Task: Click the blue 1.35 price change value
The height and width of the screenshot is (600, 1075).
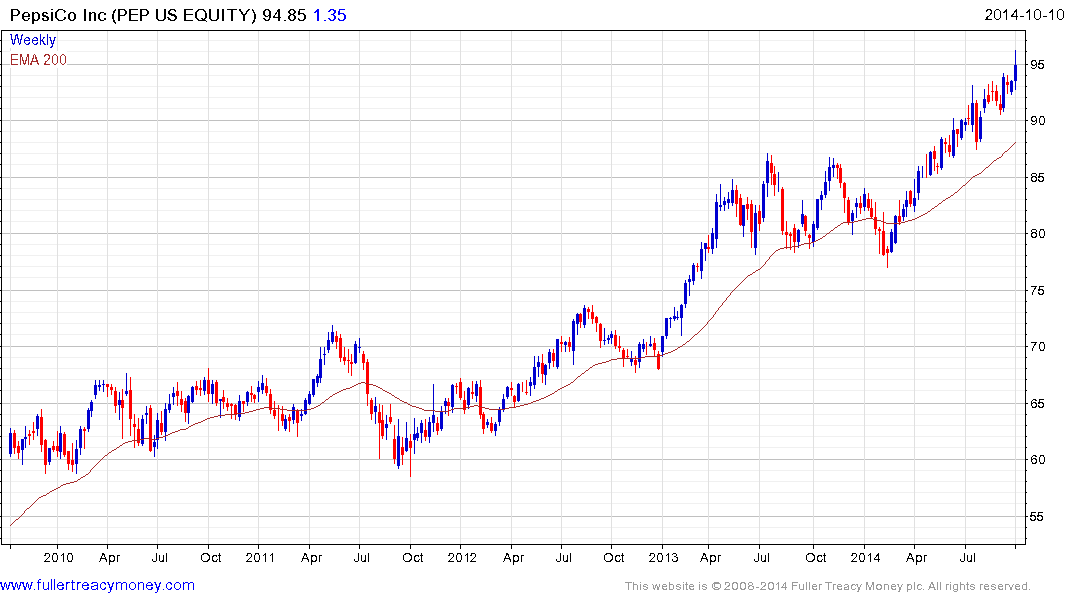Action: 331,16
